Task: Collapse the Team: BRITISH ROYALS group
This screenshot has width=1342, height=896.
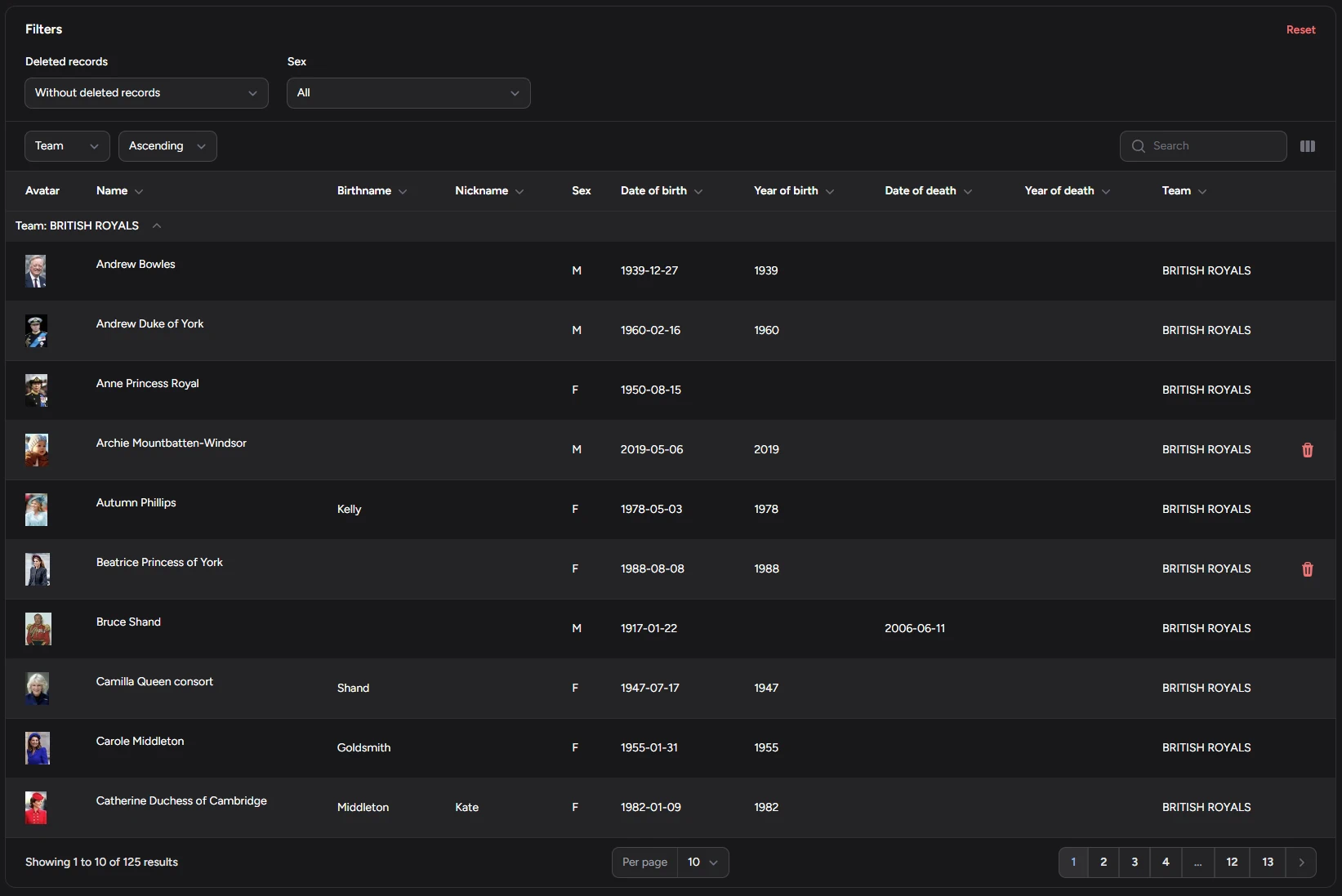Action: [157, 226]
